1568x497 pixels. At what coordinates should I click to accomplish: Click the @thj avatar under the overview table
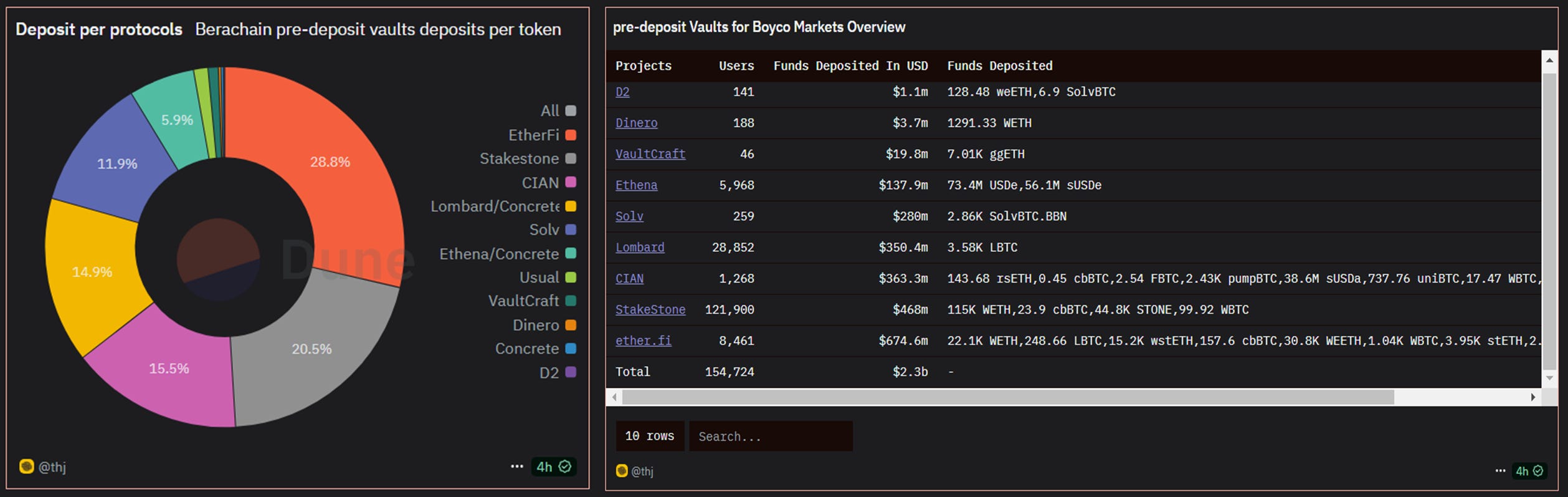pos(622,471)
